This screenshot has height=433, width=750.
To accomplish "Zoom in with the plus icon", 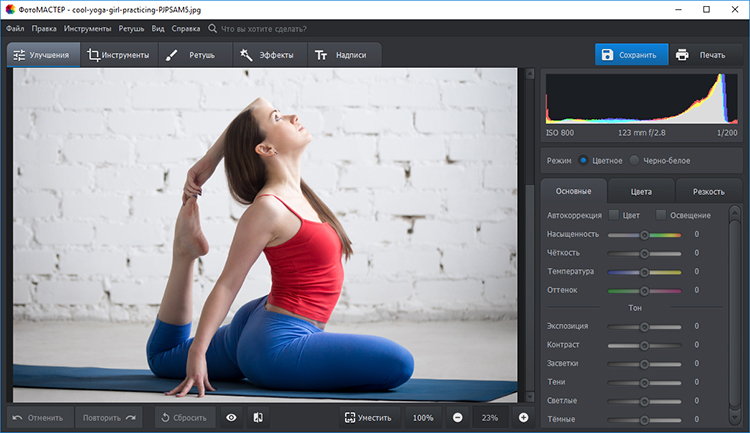I will (x=523, y=417).
